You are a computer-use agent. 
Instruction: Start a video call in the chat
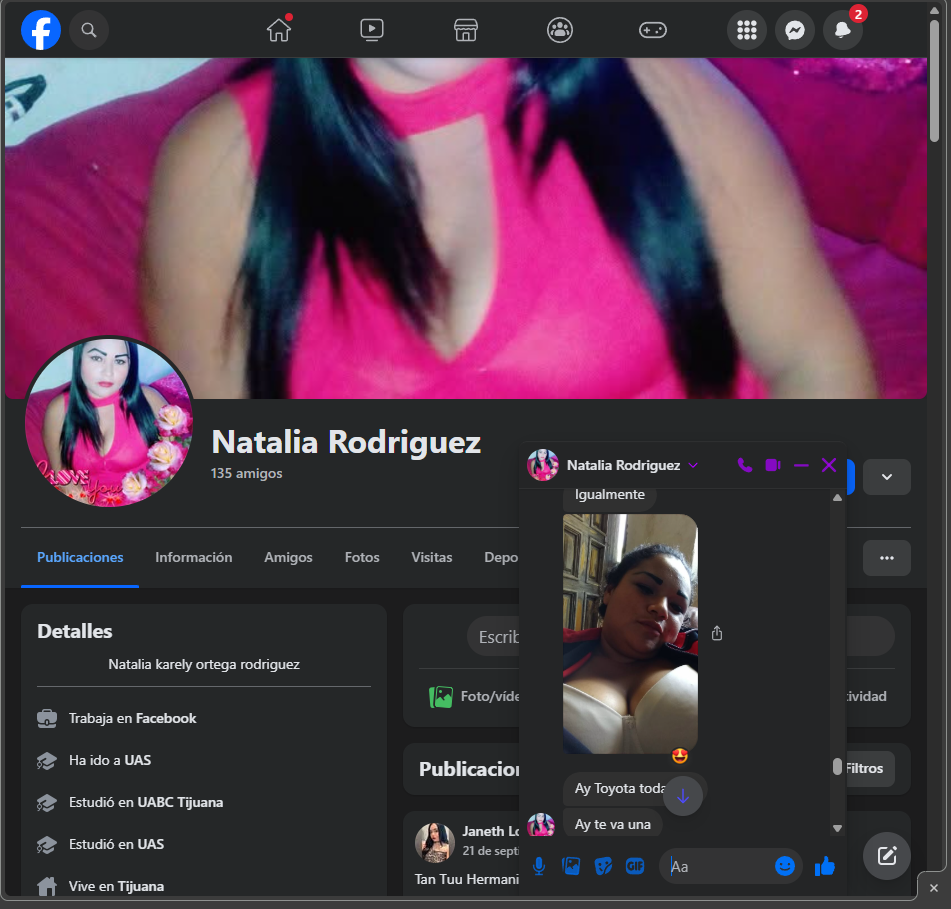(772, 465)
